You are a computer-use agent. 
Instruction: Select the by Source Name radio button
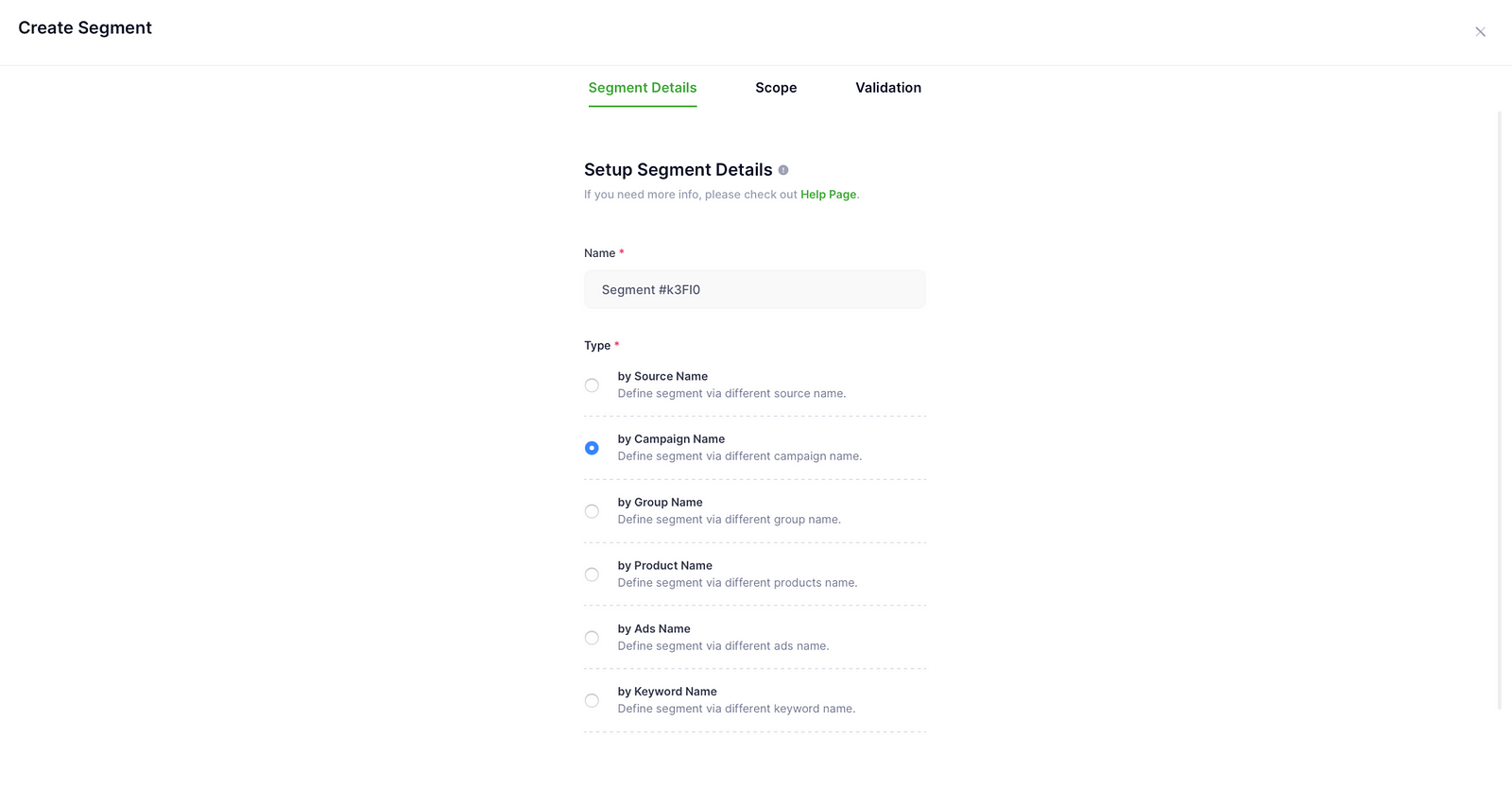tap(592, 385)
